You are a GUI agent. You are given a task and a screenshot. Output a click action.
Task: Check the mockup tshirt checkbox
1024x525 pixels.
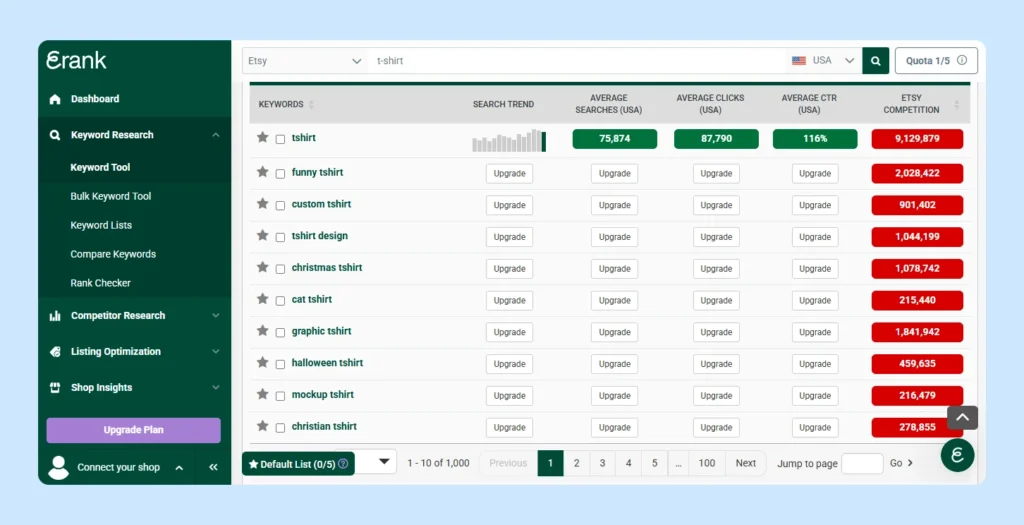tap(280, 396)
